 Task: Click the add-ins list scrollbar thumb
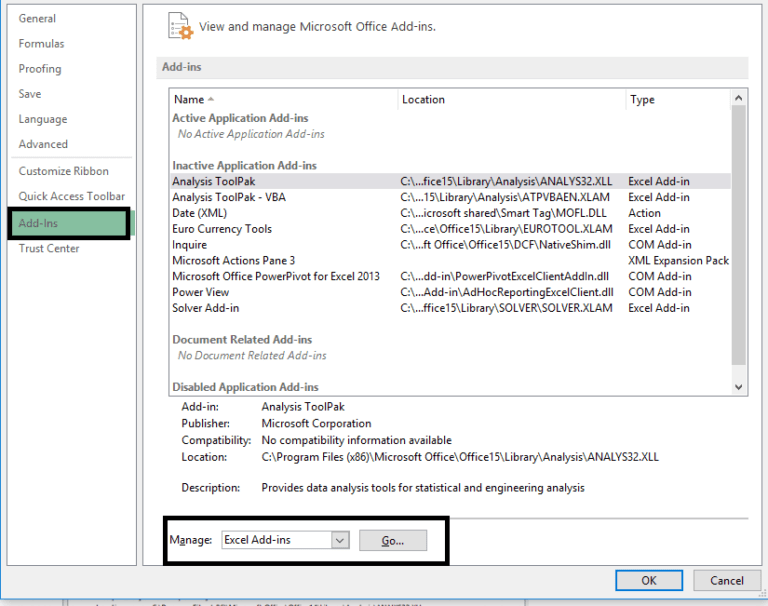pos(739,235)
